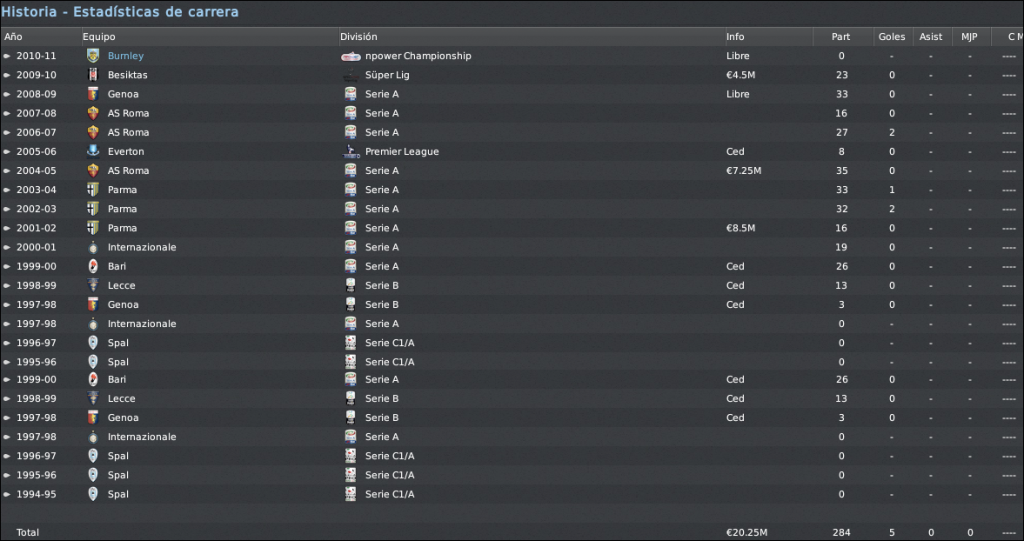Expand the 1994-95 season row arrow

point(7,494)
